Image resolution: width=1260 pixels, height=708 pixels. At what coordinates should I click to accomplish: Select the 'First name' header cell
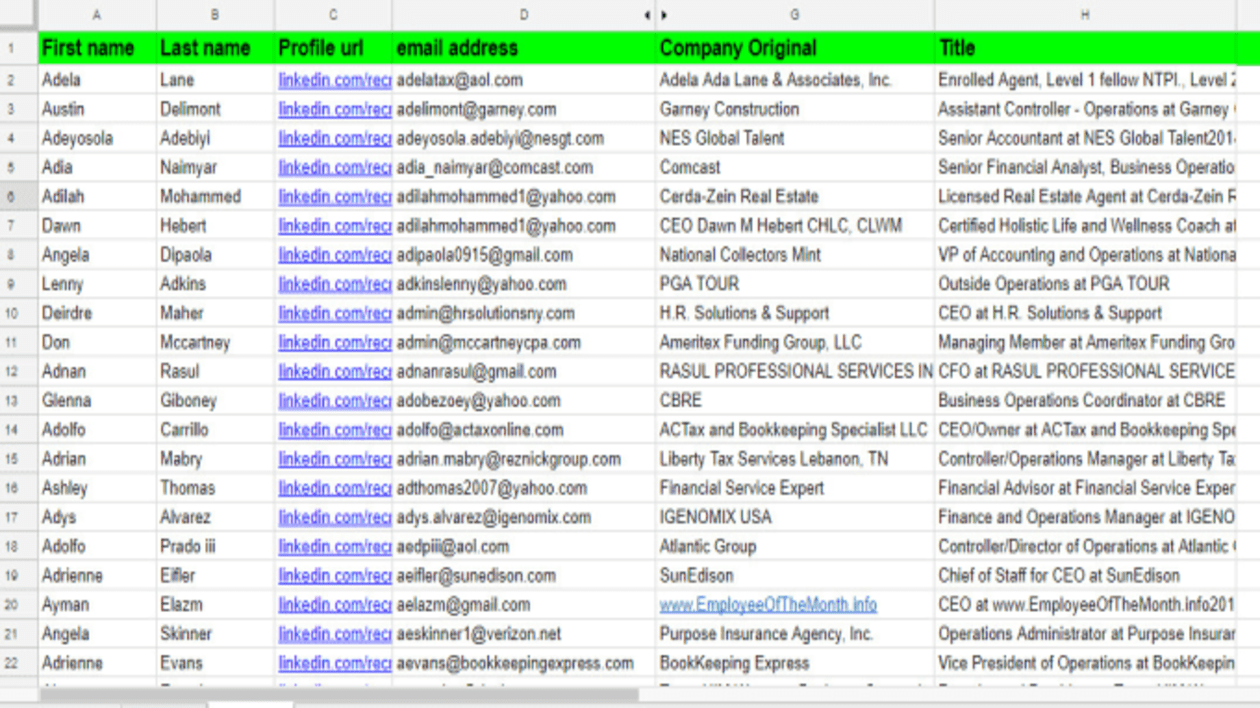[x=97, y=48]
